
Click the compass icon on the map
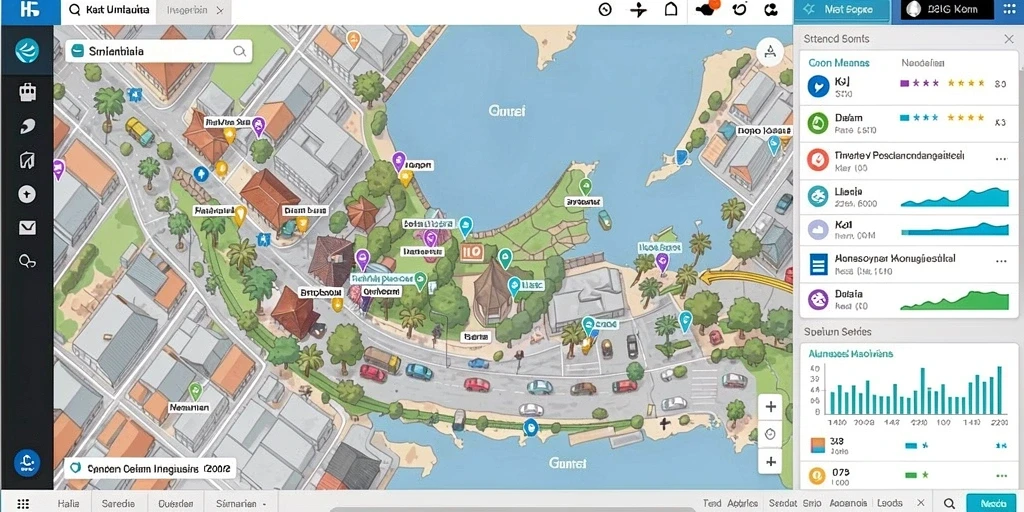(769, 52)
